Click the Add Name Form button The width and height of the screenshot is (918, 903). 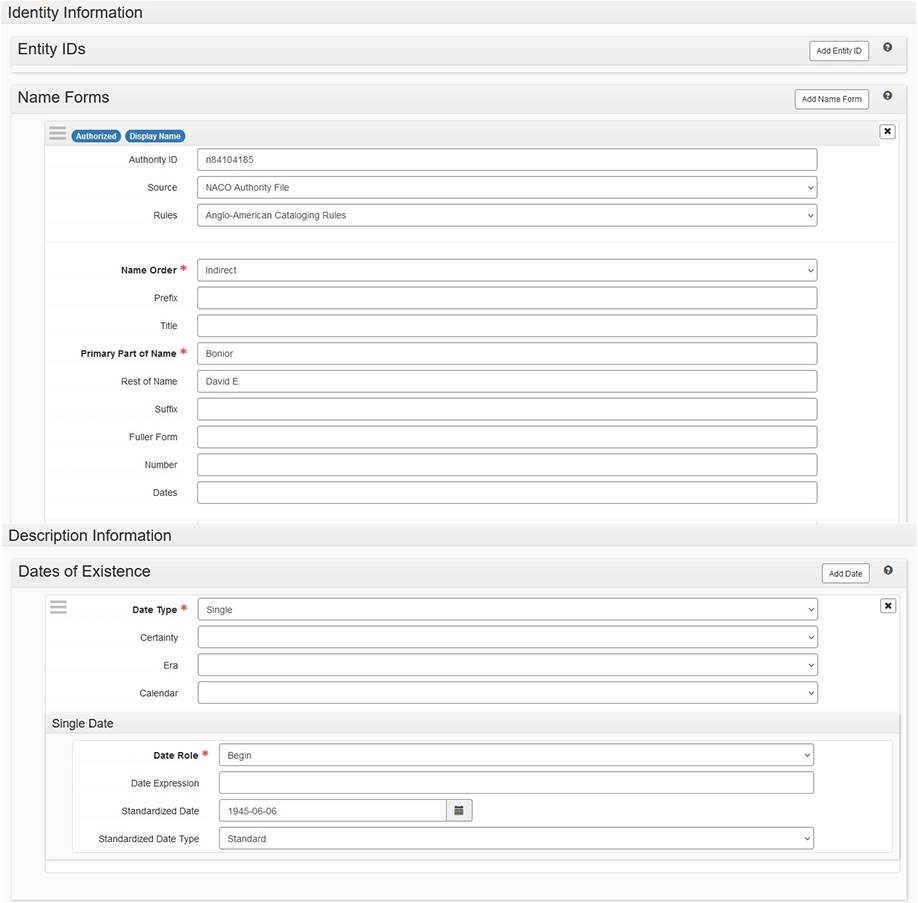(831, 99)
